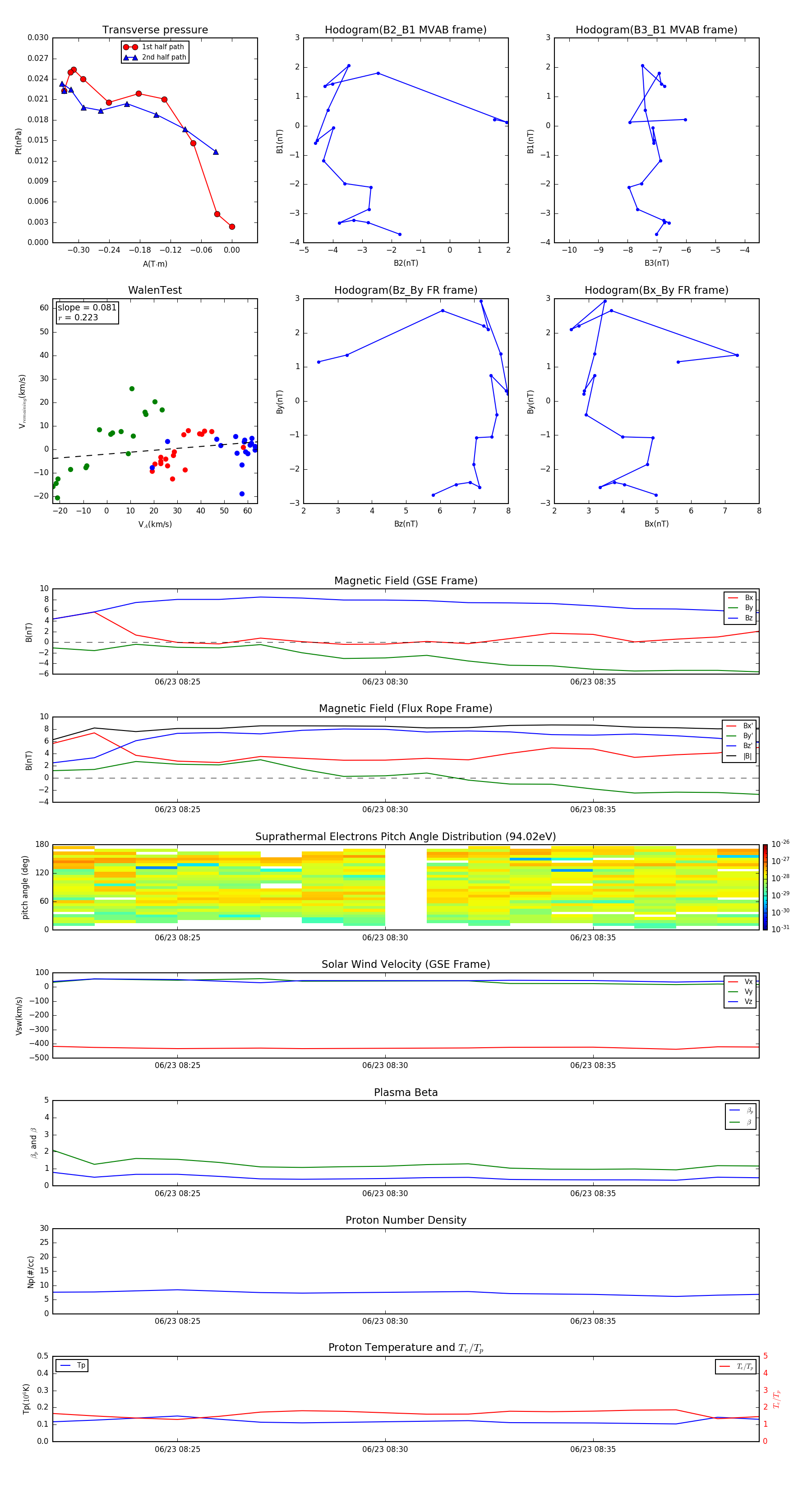
Task: Click the 'V_A(km/s)' Walen test axis label
Action: tap(155, 524)
